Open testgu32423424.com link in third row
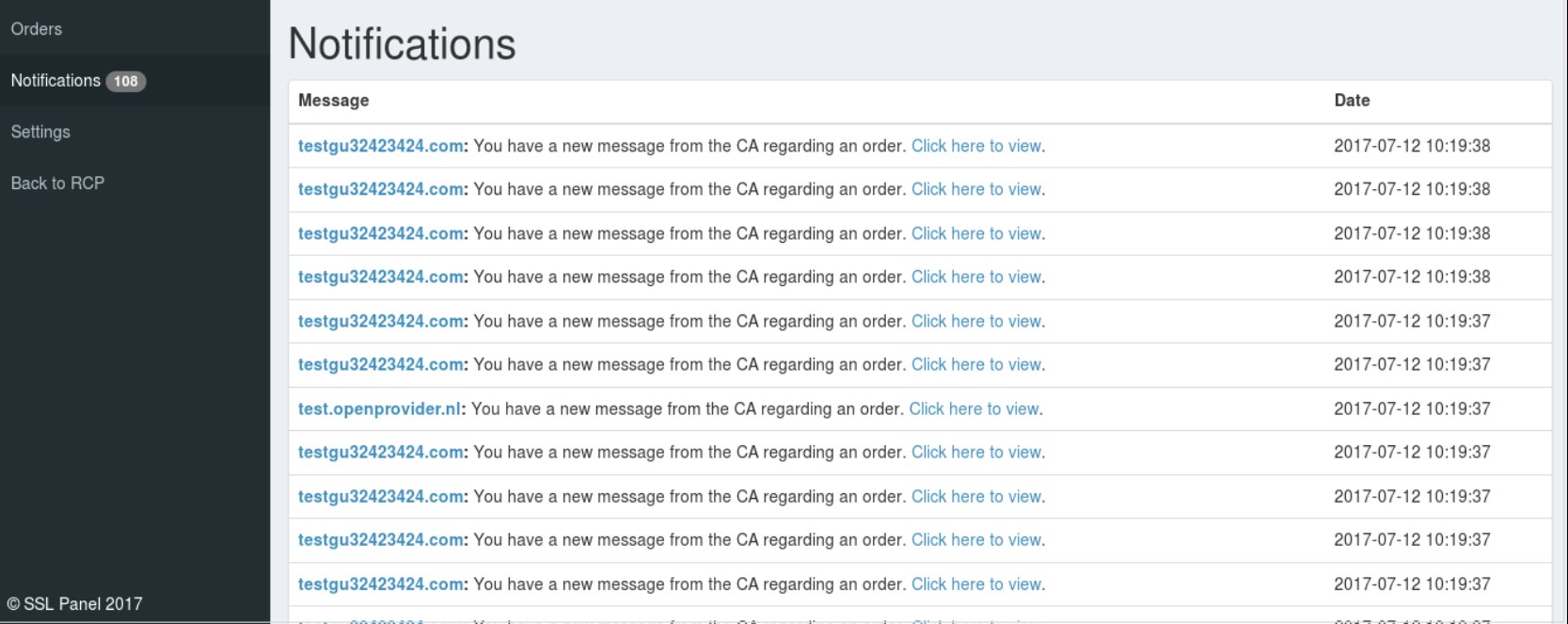This screenshot has height=624, width=1568. pyautogui.click(x=381, y=233)
